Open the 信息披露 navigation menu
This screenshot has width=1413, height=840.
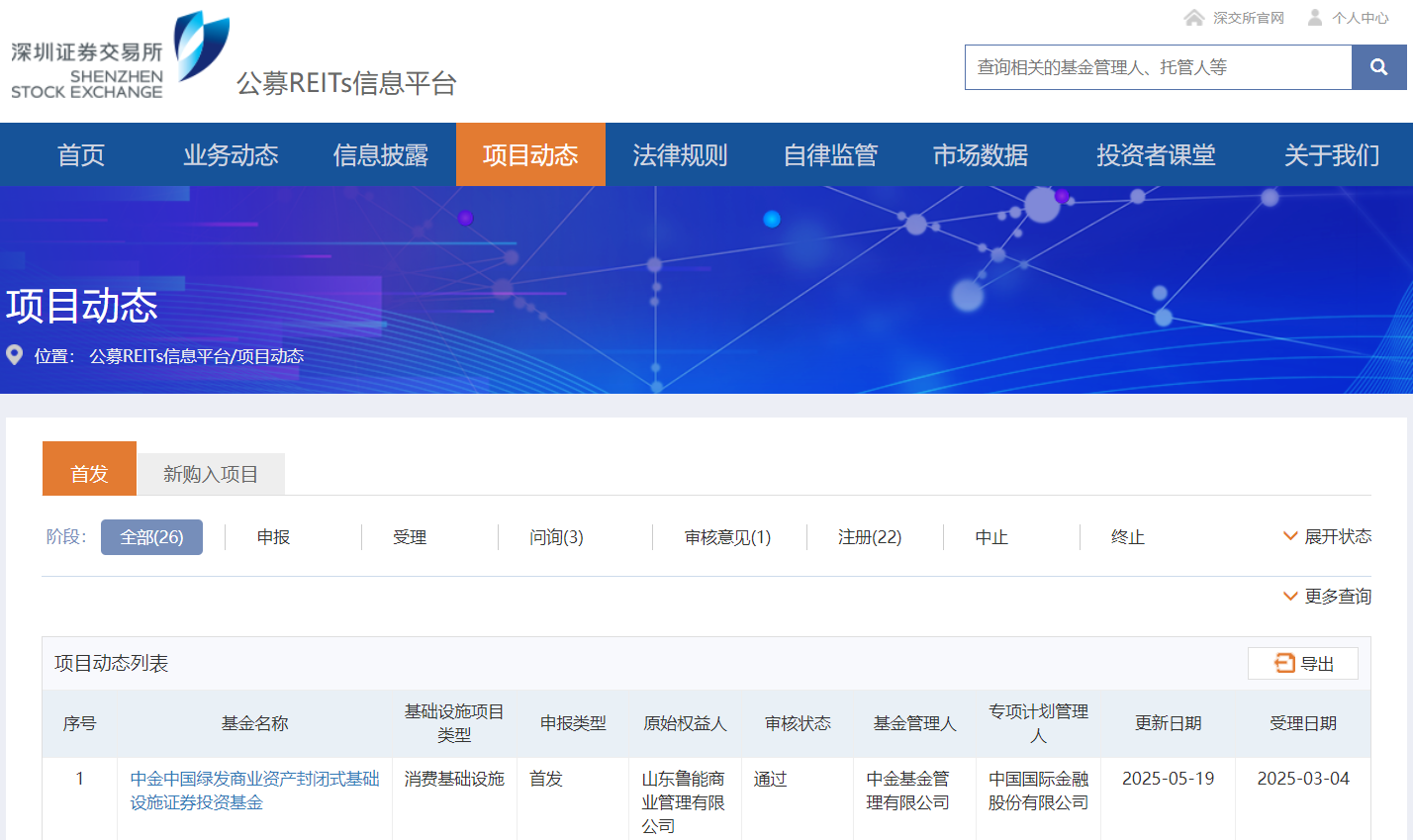tap(381, 155)
